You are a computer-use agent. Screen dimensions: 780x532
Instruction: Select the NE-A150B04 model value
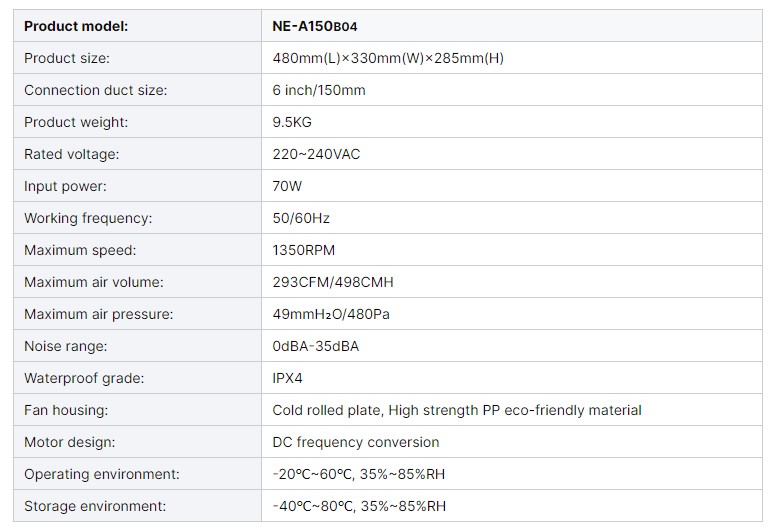315,26
